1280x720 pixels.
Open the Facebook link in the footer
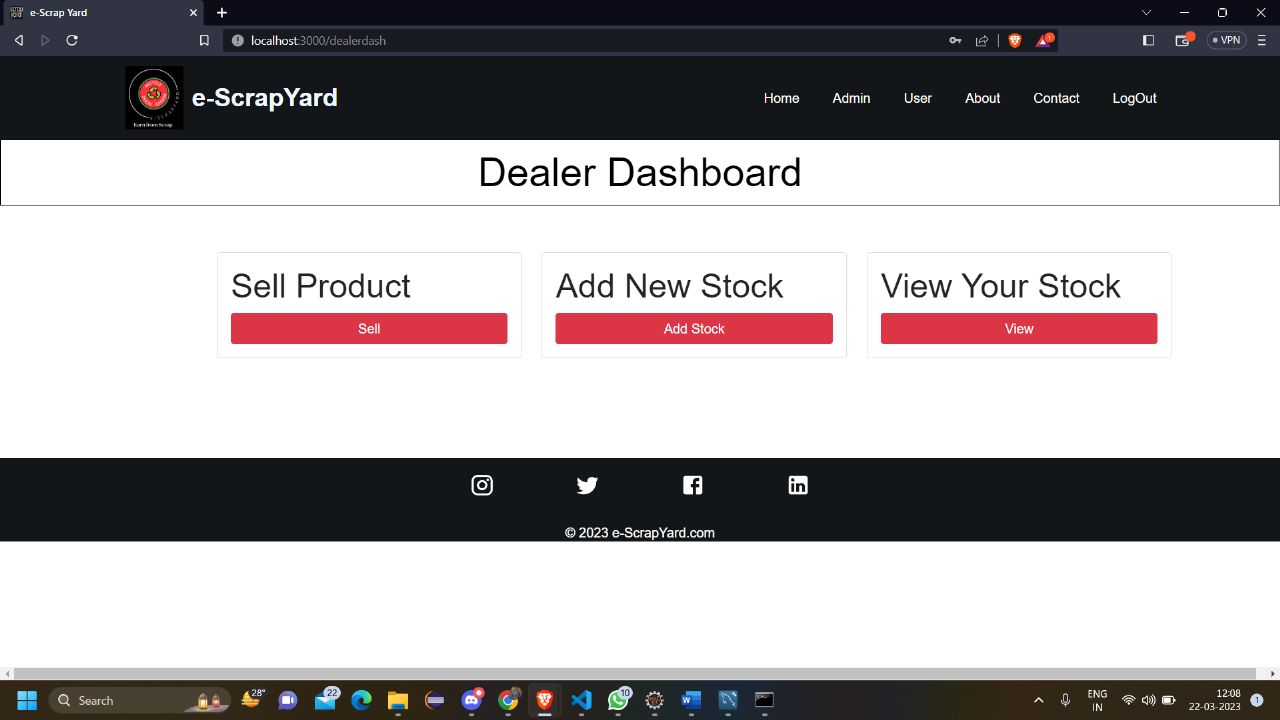(692, 485)
